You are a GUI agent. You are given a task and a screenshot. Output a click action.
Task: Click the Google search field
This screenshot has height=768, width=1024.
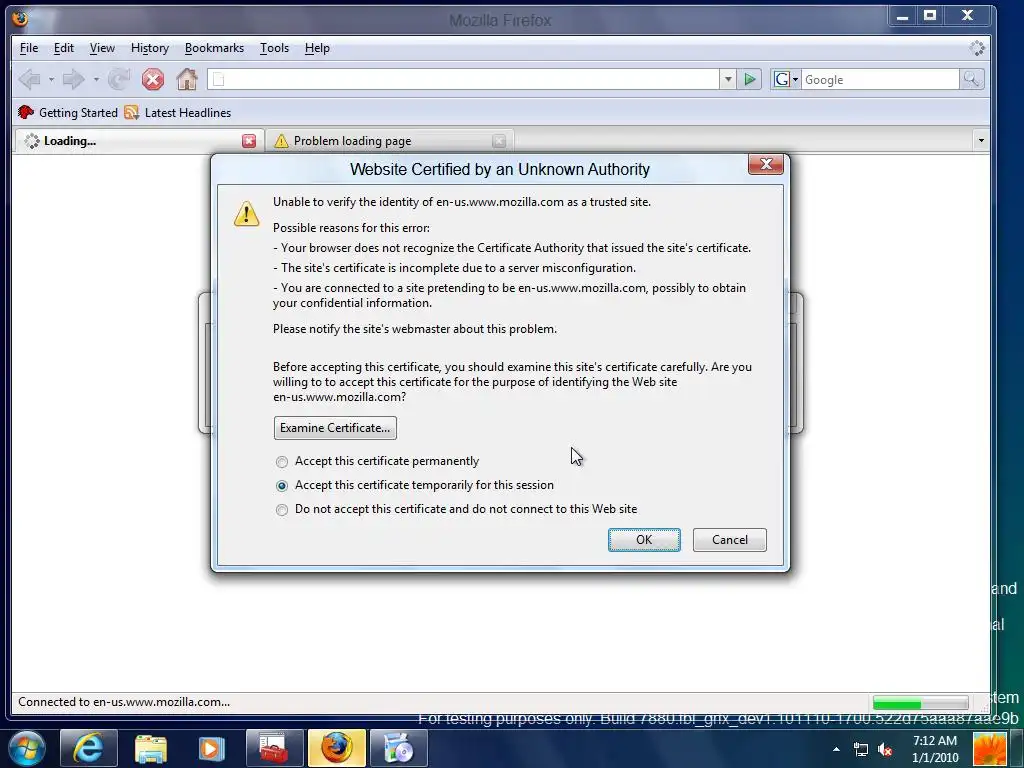click(x=880, y=80)
